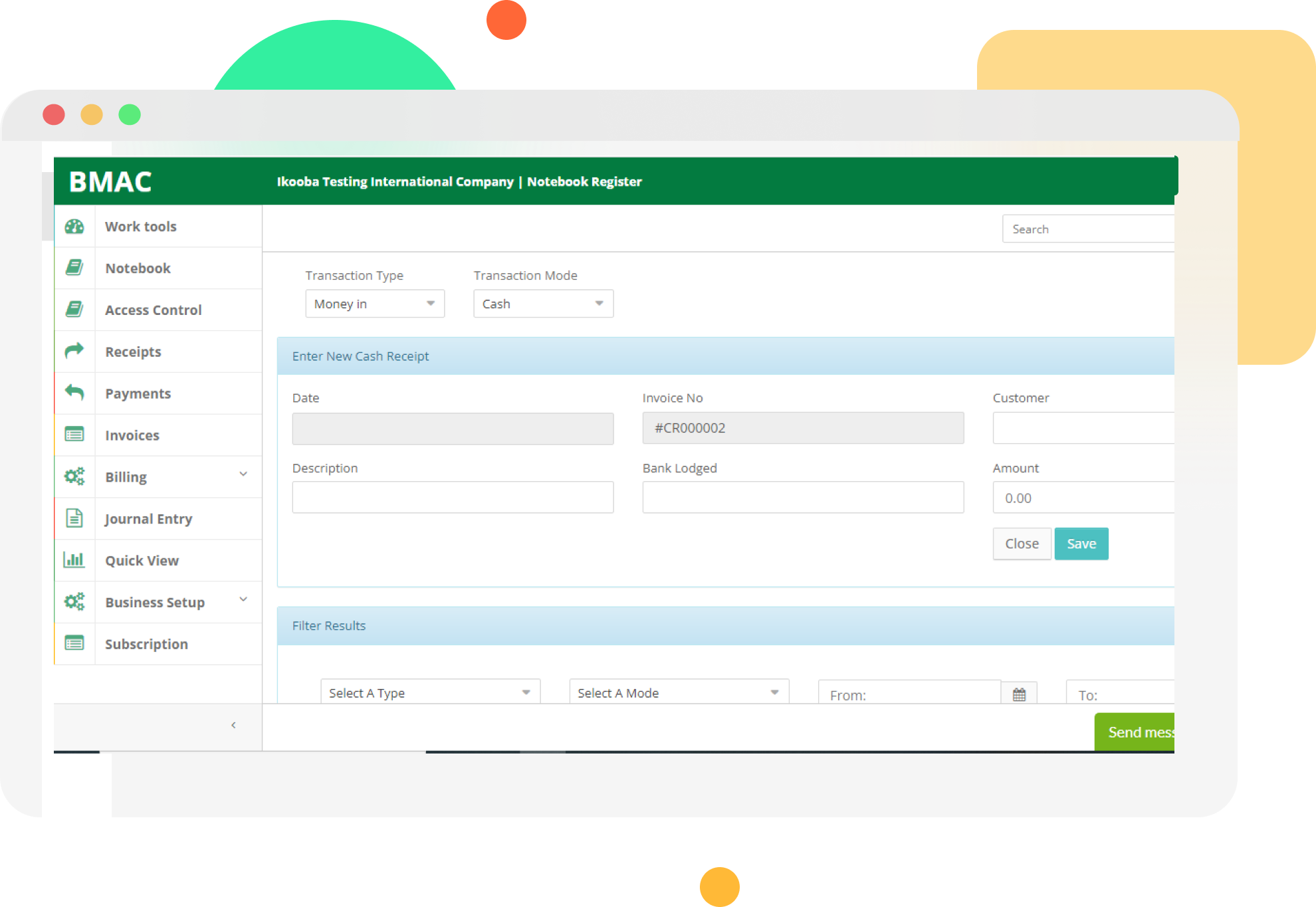Click the Save button

pyautogui.click(x=1081, y=544)
